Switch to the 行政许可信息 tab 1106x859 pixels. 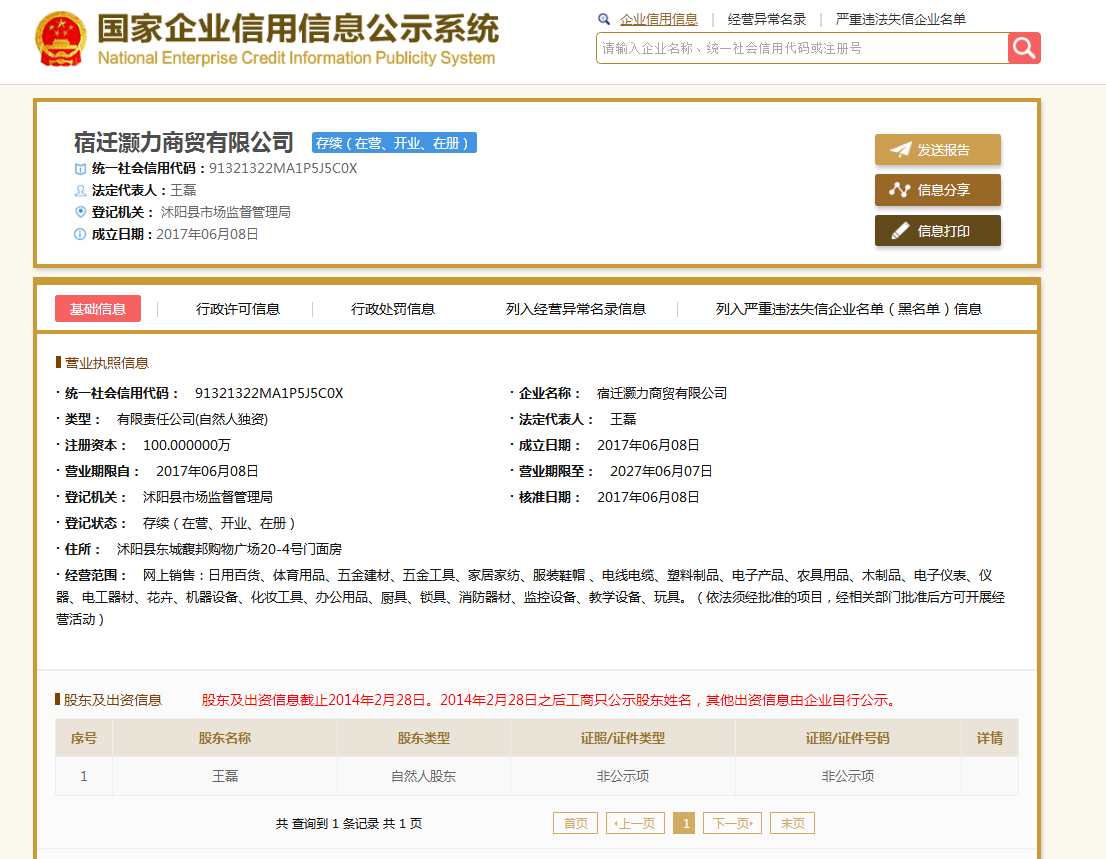click(238, 309)
